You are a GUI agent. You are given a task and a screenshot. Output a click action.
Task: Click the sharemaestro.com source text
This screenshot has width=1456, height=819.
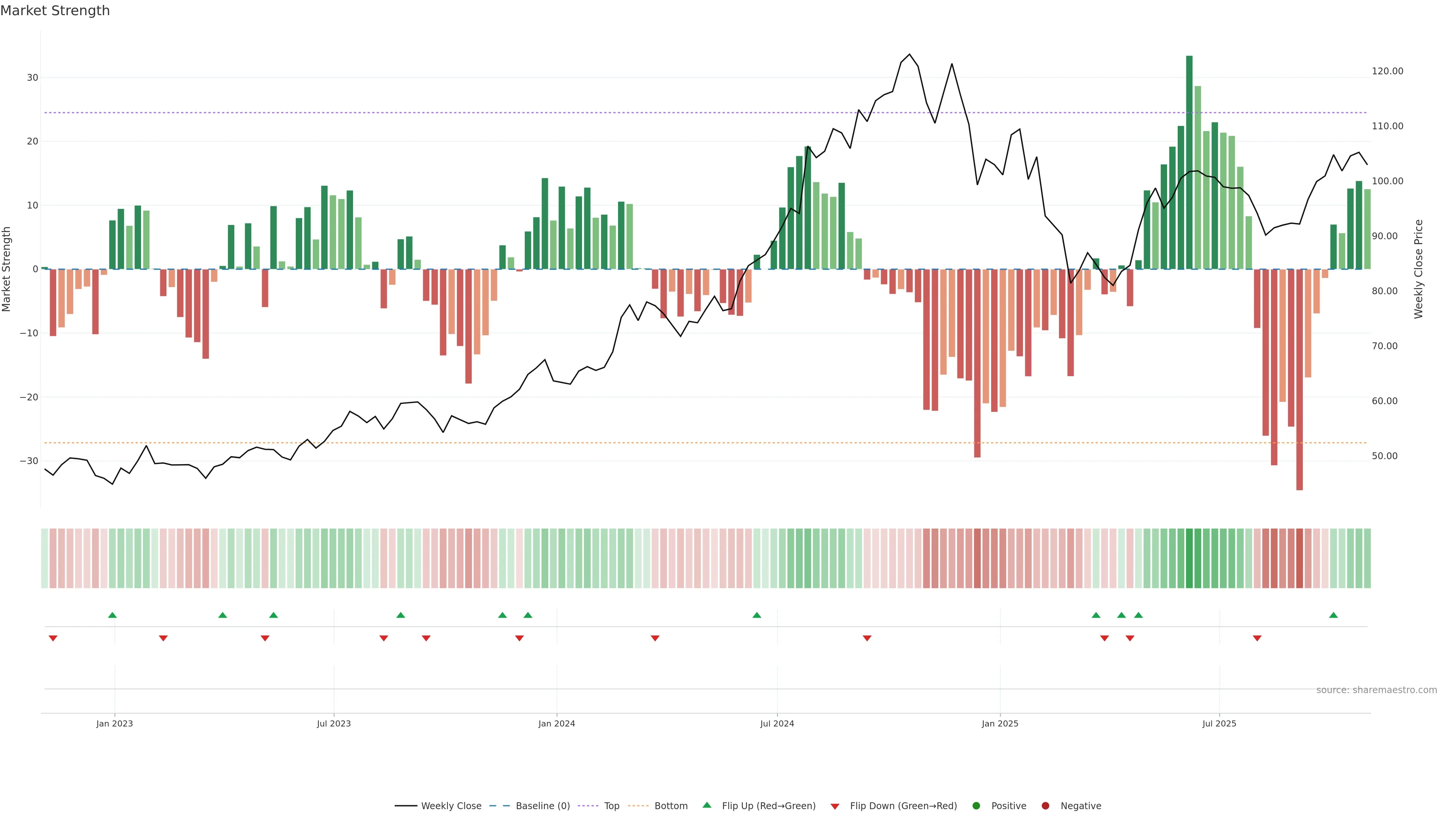pos(1376,690)
